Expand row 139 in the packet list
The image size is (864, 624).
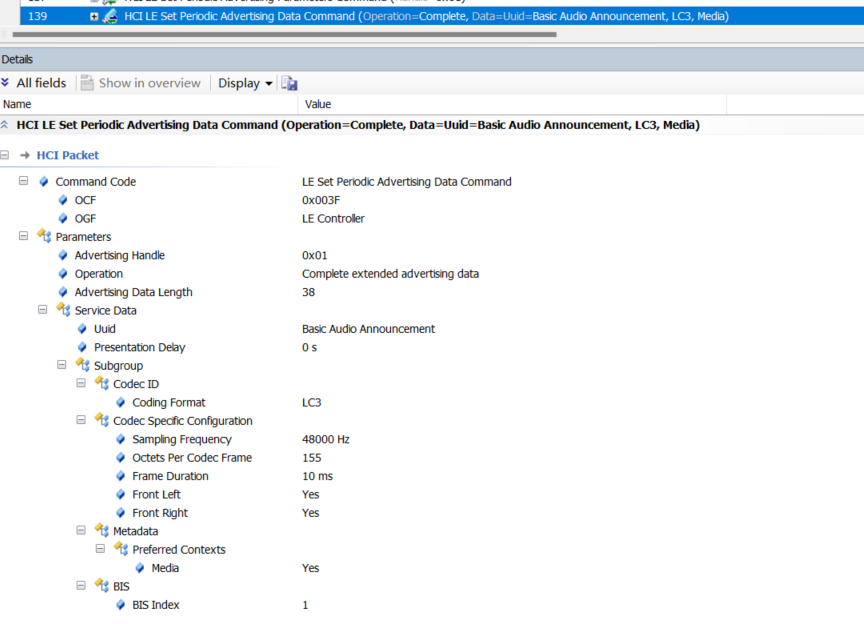tap(94, 16)
